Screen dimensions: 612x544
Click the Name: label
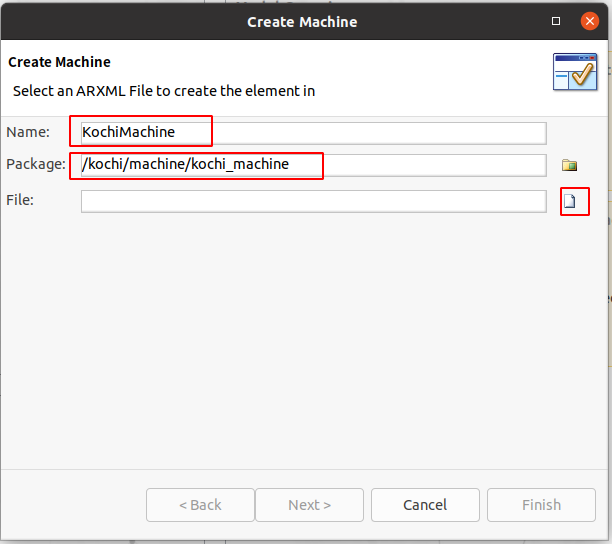(x=28, y=132)
